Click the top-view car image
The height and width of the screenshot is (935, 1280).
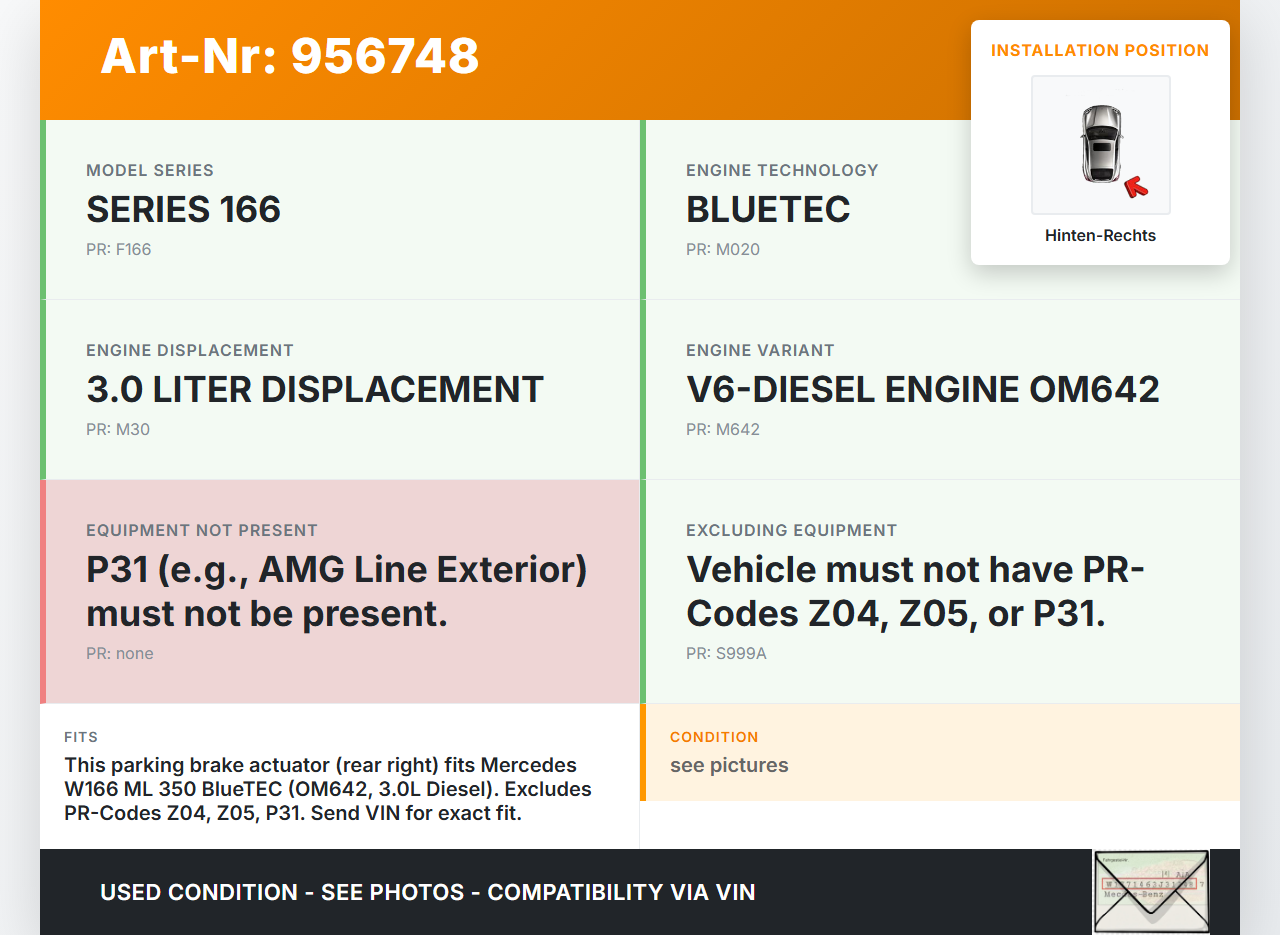pyautogui.click(x=1100, y=144)
